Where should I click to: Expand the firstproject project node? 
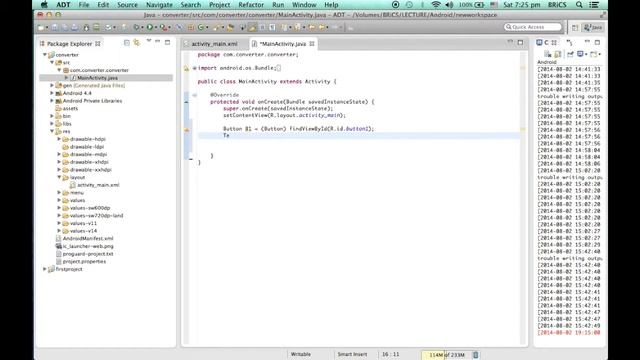45,269
